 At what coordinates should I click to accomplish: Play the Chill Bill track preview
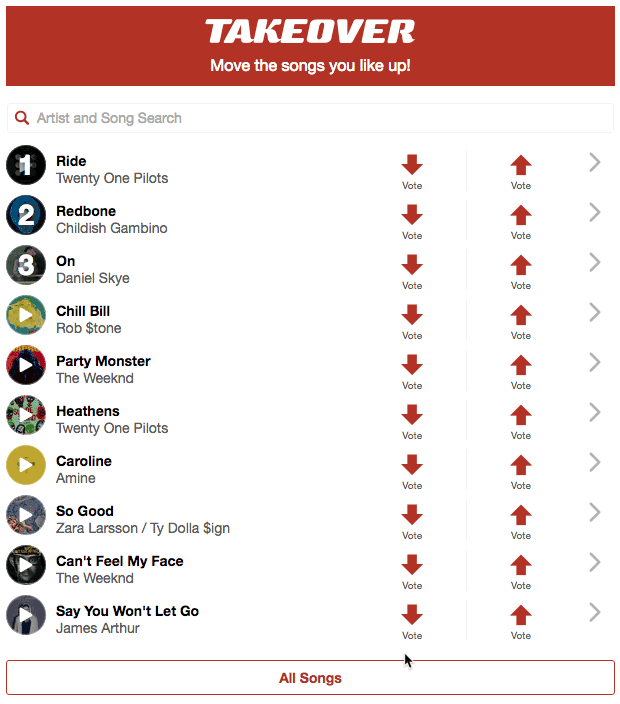coord(26,315)
